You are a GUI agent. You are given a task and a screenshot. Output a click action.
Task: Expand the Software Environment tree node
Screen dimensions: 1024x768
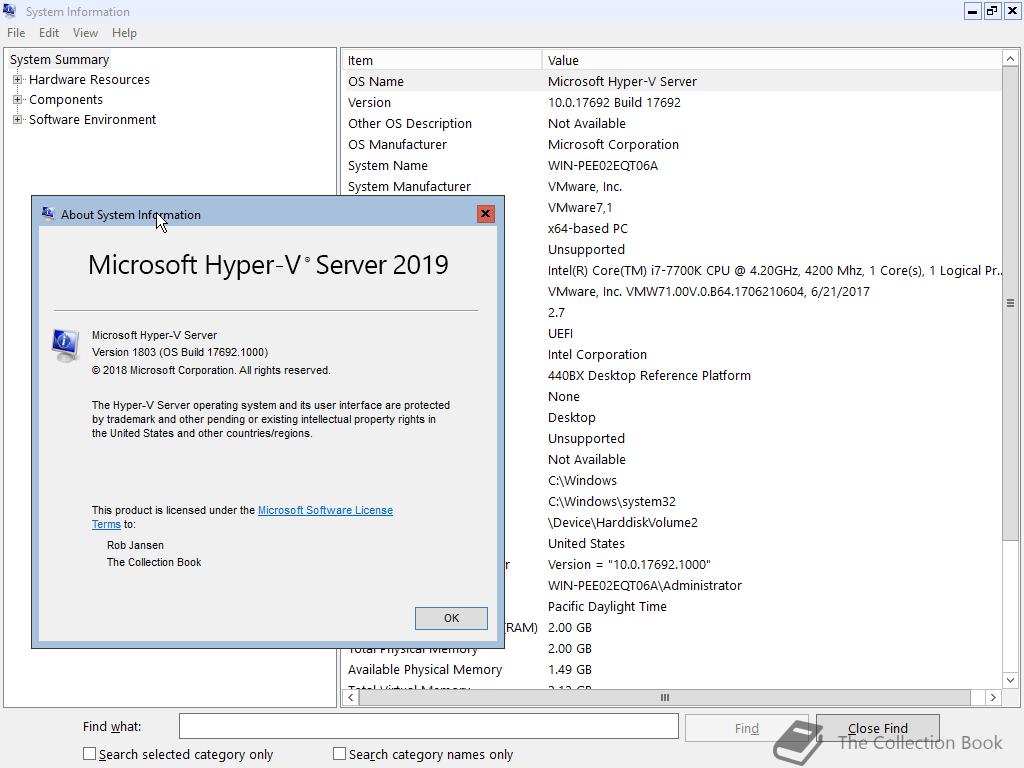(x=18, y=120)
